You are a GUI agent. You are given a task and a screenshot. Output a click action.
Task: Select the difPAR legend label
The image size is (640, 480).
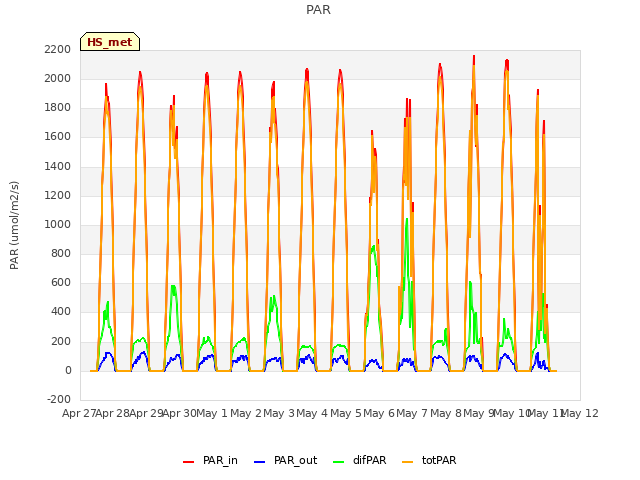(369, 460)
